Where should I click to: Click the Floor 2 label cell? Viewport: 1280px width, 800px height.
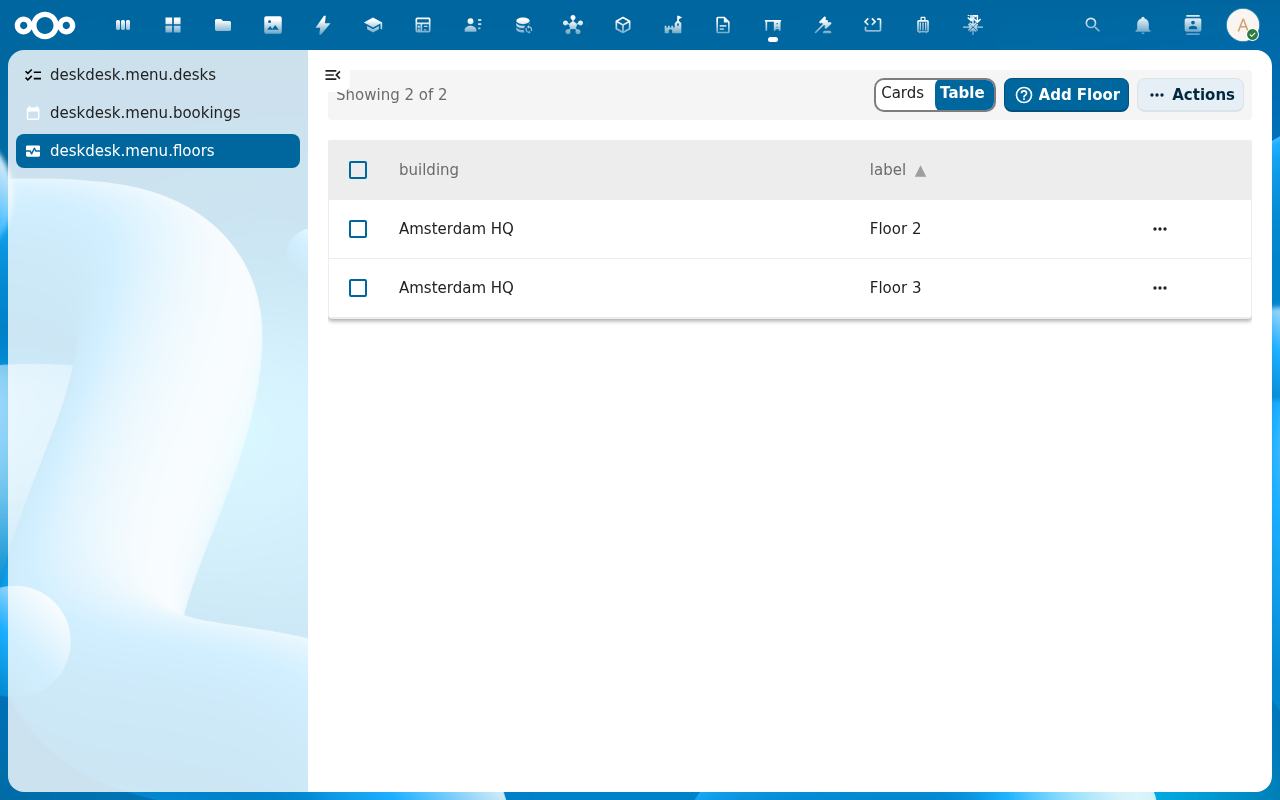click(x=896, y=229)
